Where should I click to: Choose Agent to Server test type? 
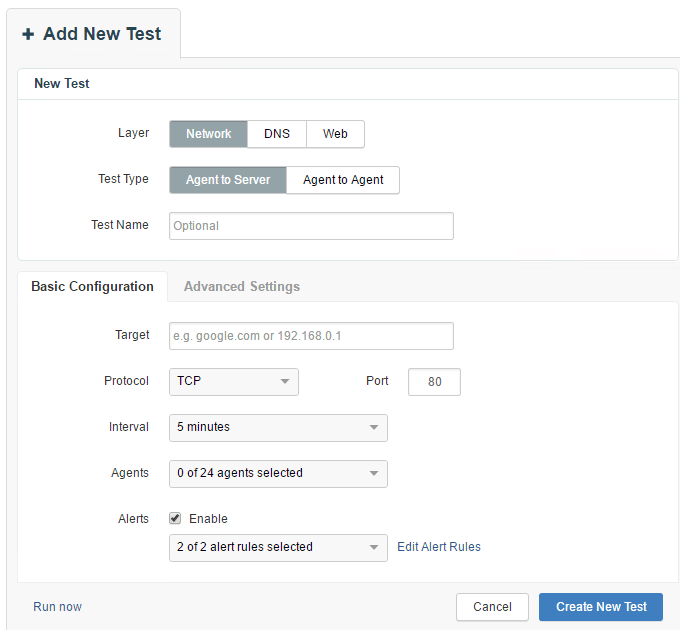point(228,180)
